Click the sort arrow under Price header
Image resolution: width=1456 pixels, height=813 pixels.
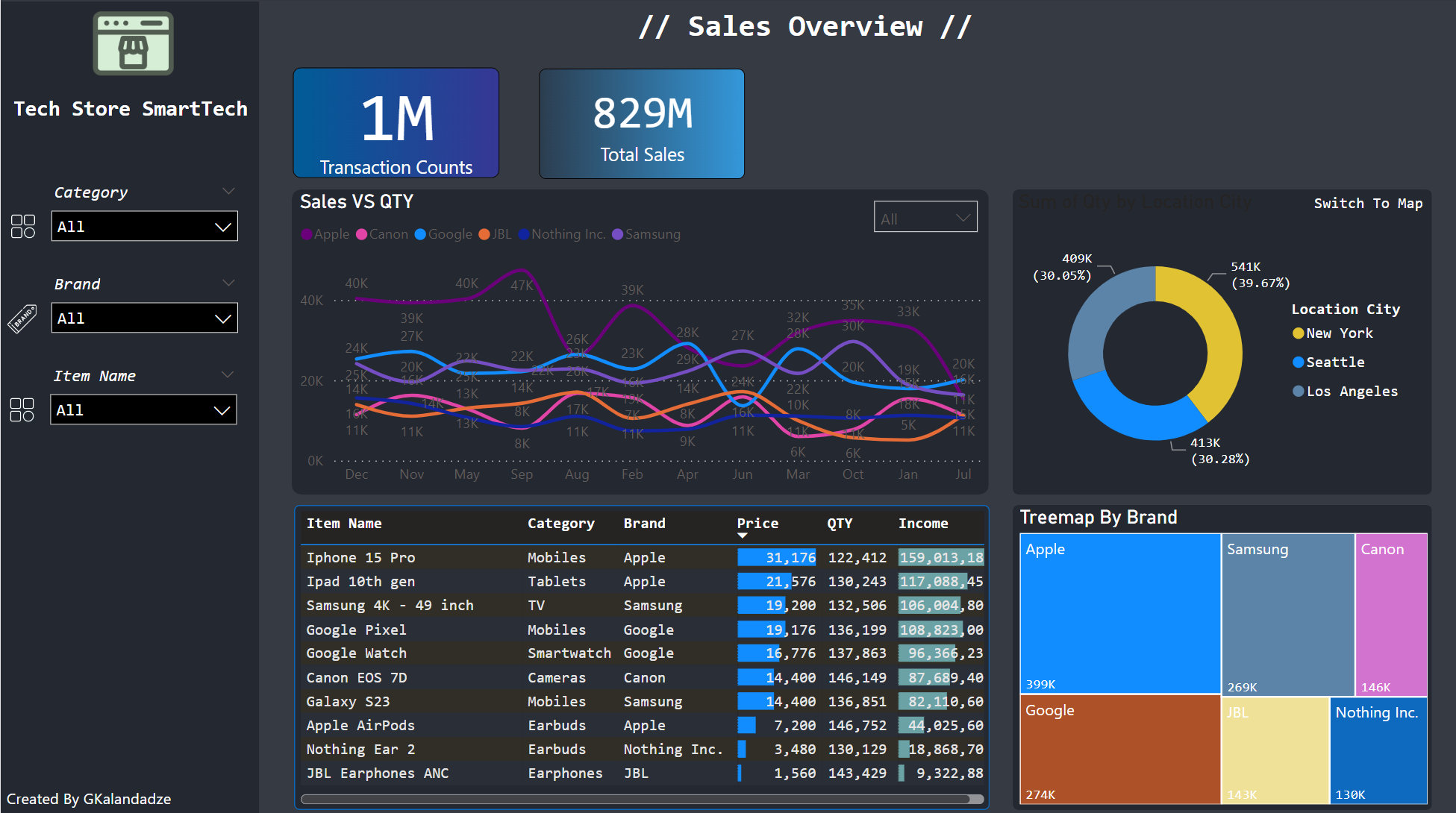tap(743, 534)
